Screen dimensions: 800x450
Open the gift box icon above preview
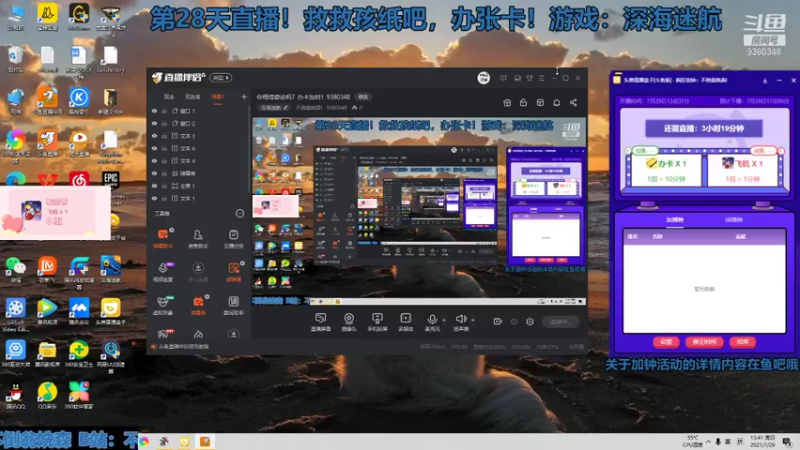pos(507,103)
